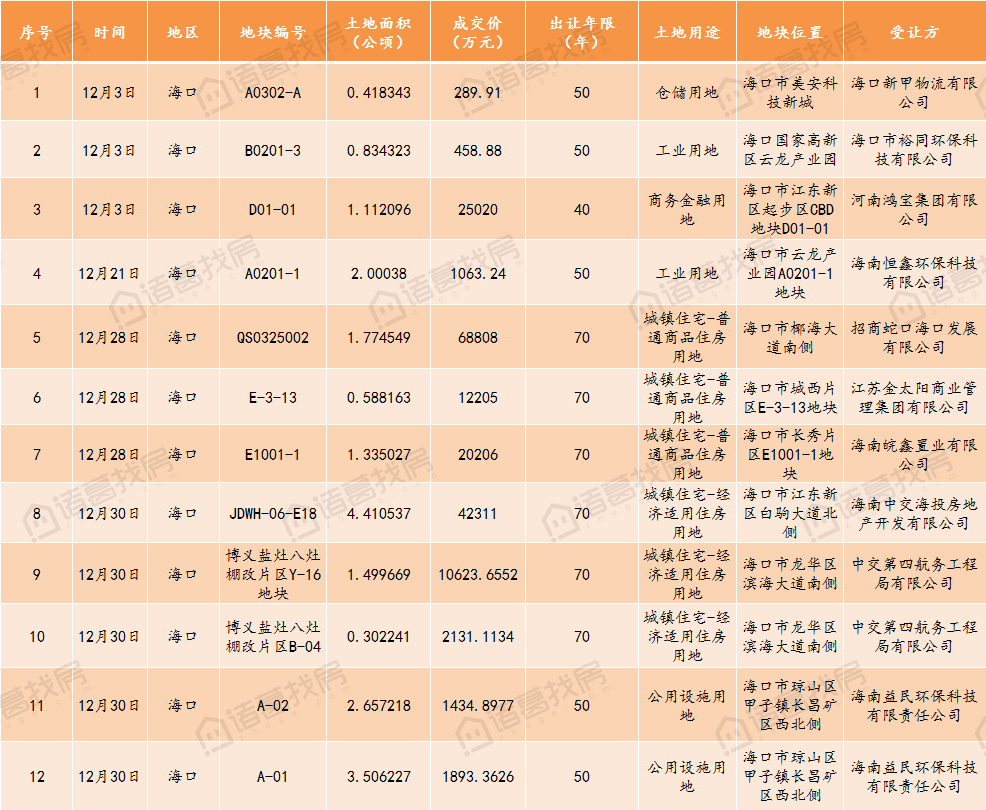Screen dimensions: 986x810
Task: Click transferee 招商蛇口海口发展有限公司
Action: point(914,338)
